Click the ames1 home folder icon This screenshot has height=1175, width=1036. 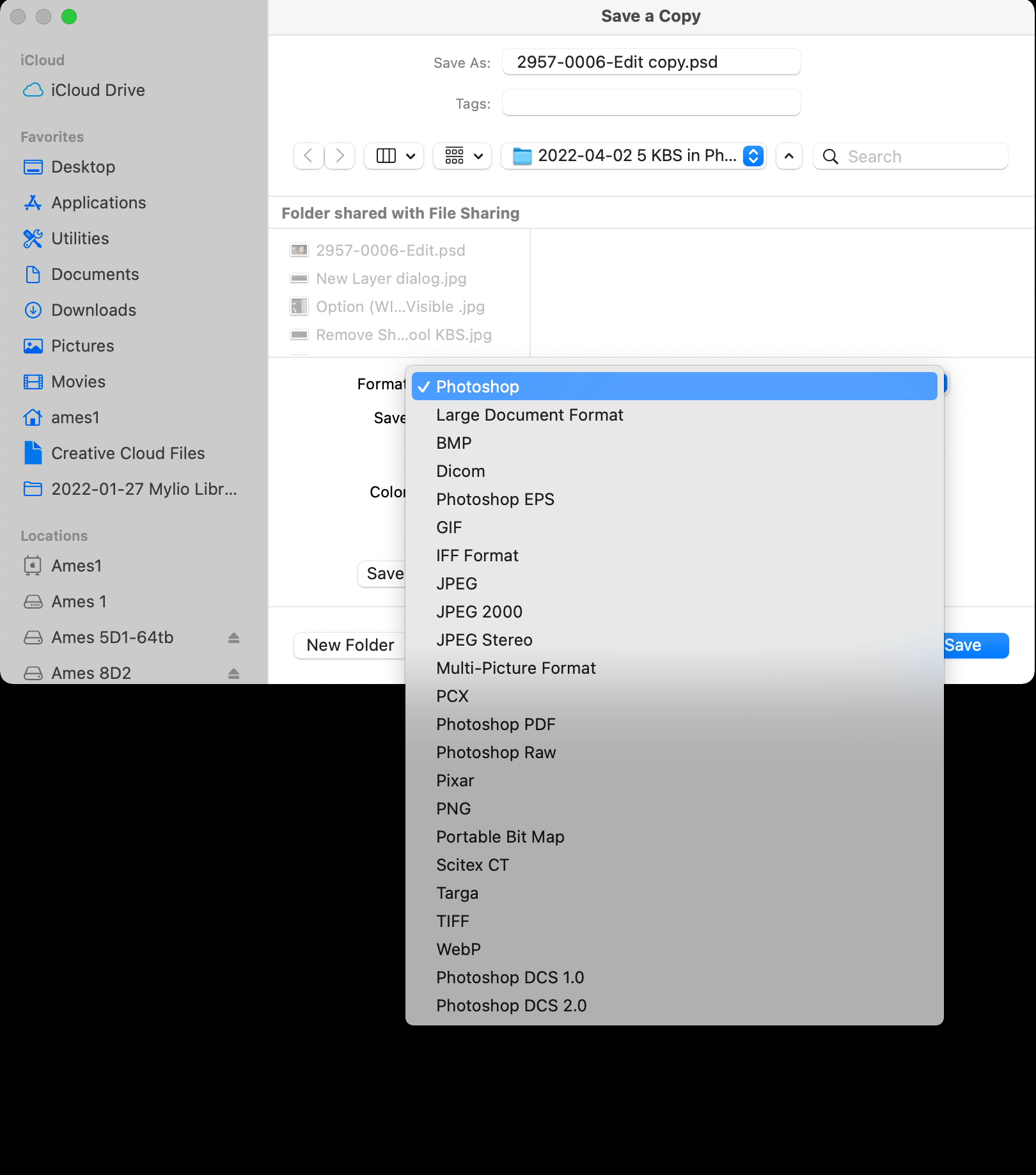coord(33,417)
